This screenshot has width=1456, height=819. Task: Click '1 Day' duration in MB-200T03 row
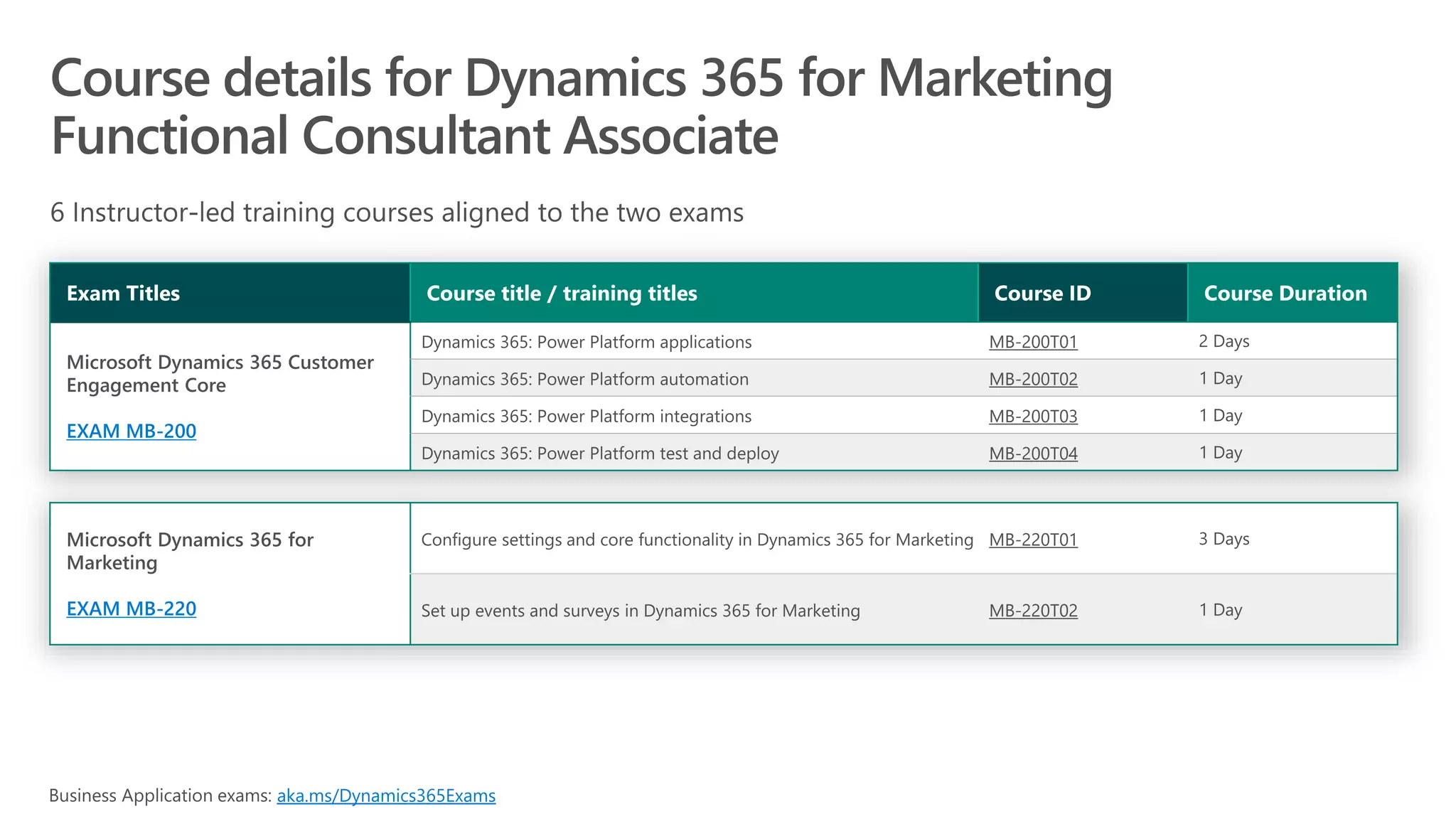[x=1220, y=415]
